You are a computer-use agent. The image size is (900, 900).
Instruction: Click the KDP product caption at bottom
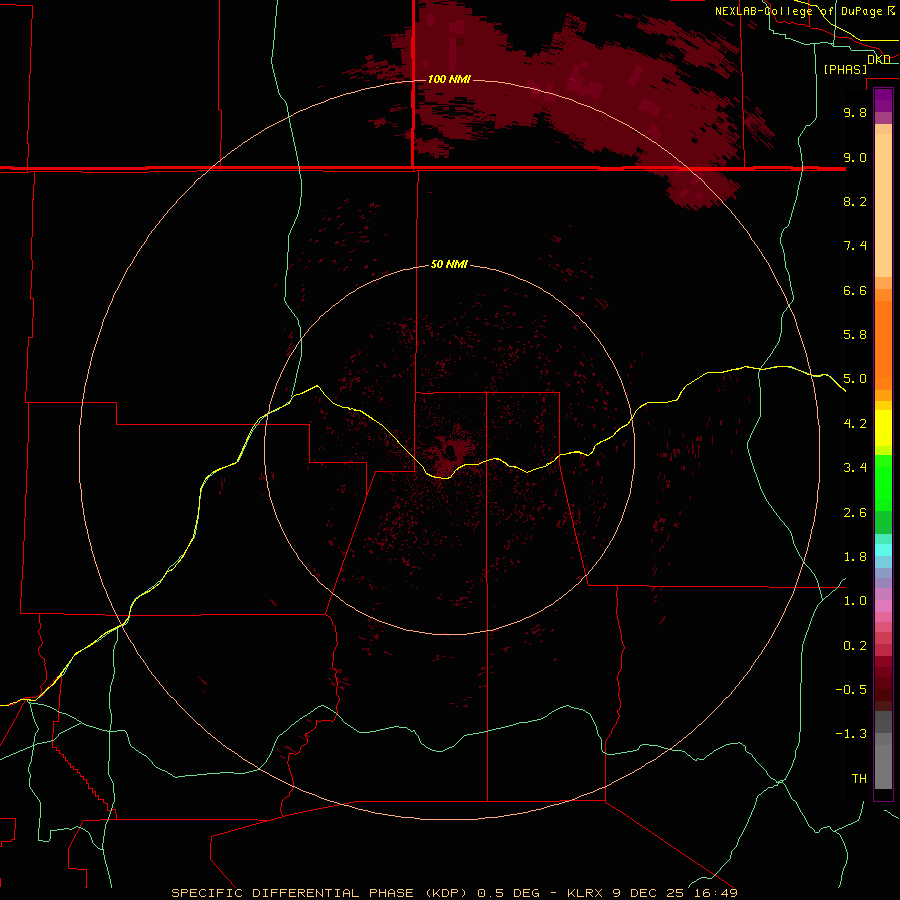pyautogui.click(x=454, y=893)
